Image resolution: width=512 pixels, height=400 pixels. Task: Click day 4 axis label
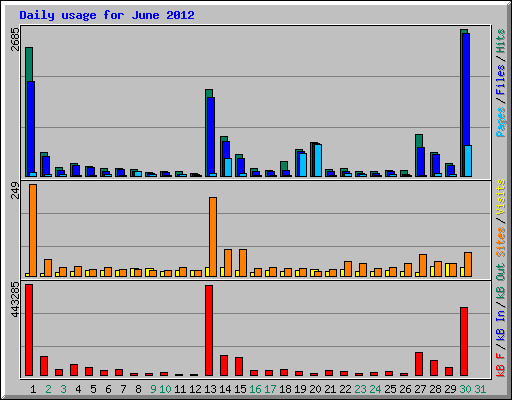78,389
